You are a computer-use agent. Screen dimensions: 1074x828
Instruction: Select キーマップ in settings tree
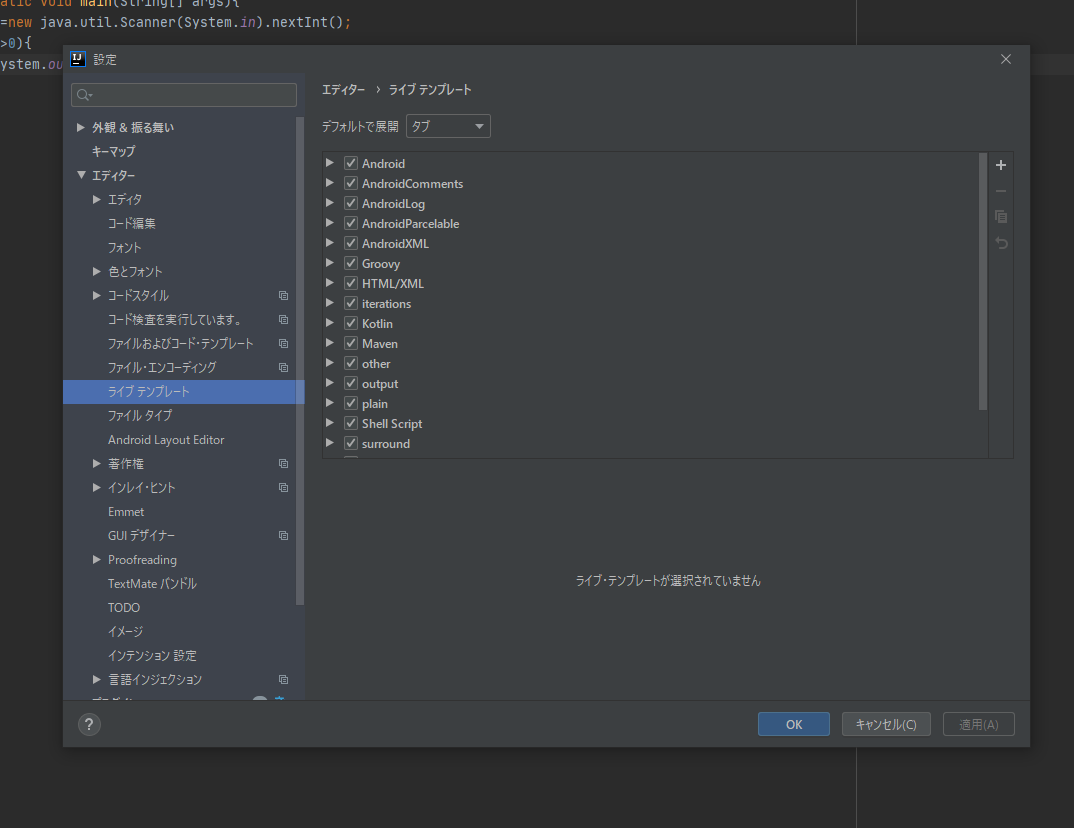point(114,151)
